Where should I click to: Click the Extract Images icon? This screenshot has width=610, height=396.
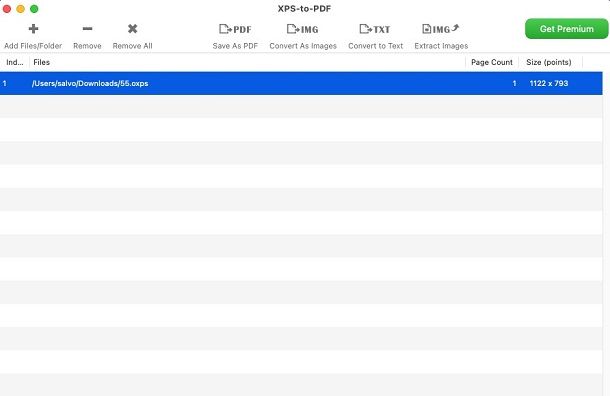[x=441, y=29]
